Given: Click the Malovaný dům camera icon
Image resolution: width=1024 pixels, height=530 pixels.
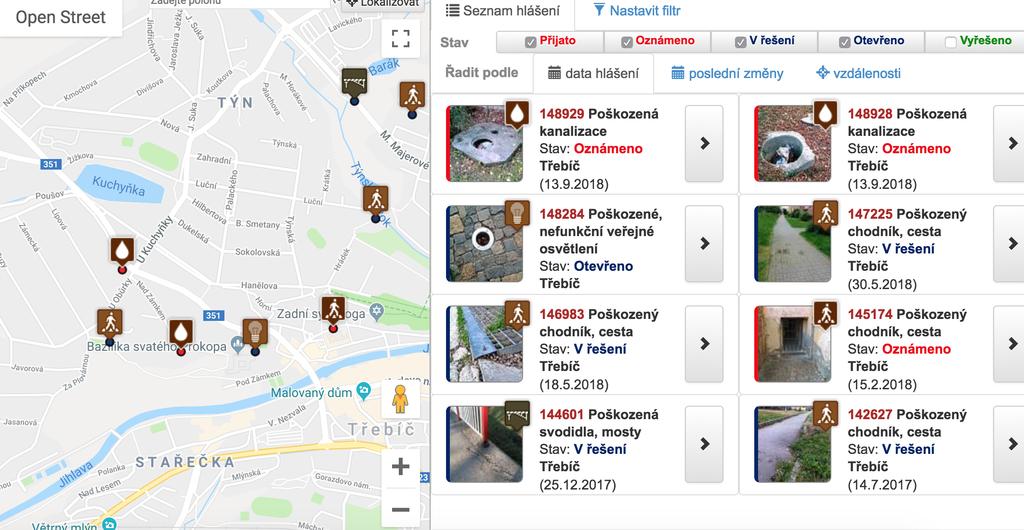Looking at the screenshot, I should point(363,392).
